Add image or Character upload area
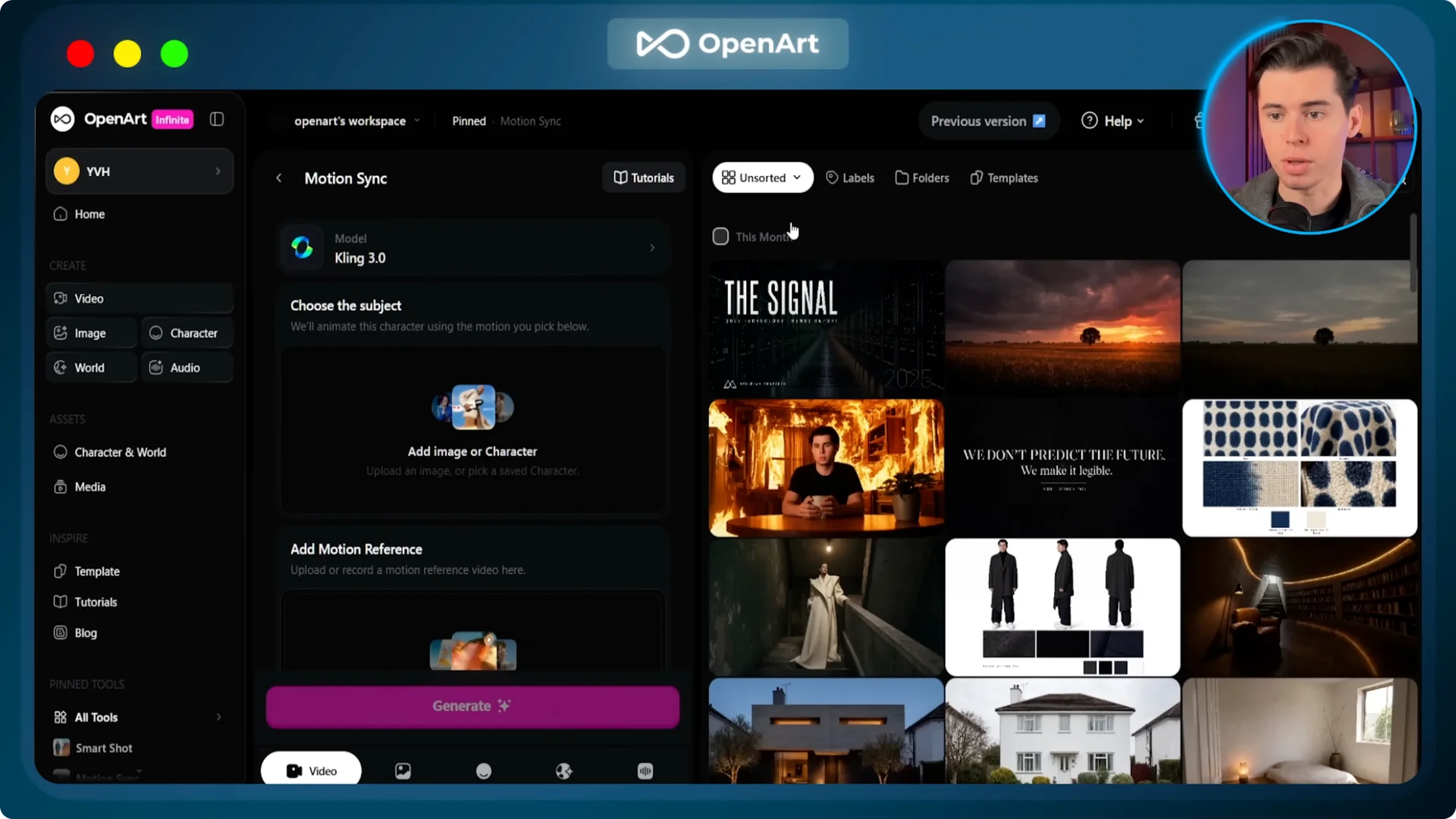The height and width of the screenshot is (819, 1456). (473, 430)
